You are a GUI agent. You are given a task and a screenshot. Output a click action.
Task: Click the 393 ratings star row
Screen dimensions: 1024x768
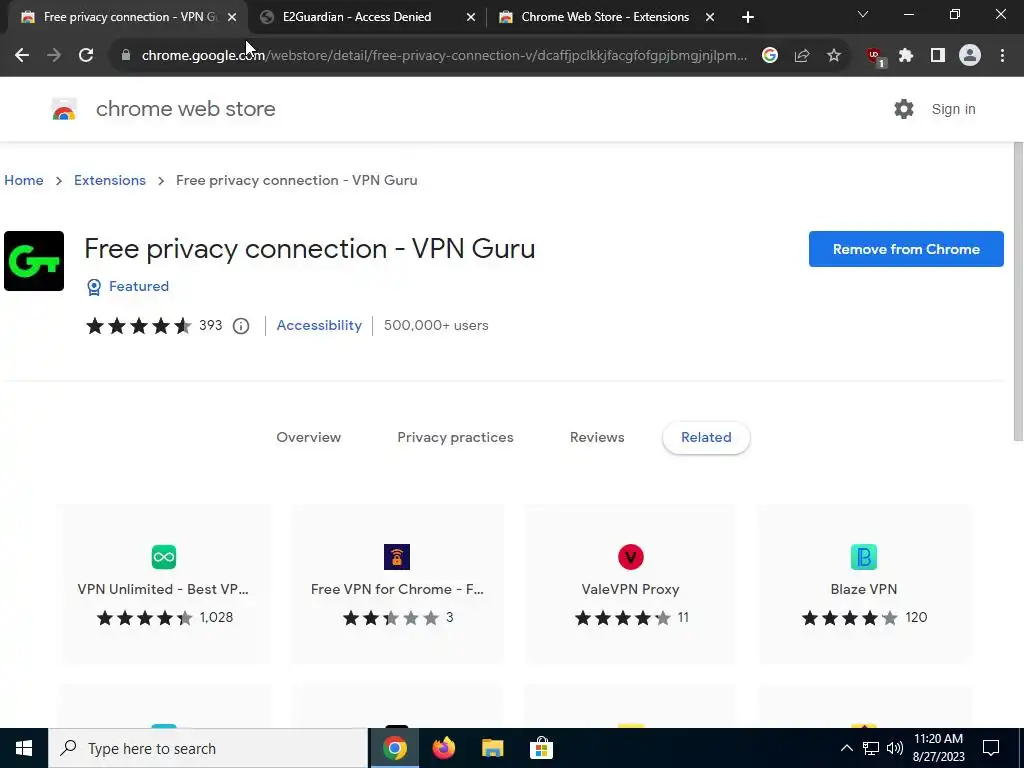[138, 326]
